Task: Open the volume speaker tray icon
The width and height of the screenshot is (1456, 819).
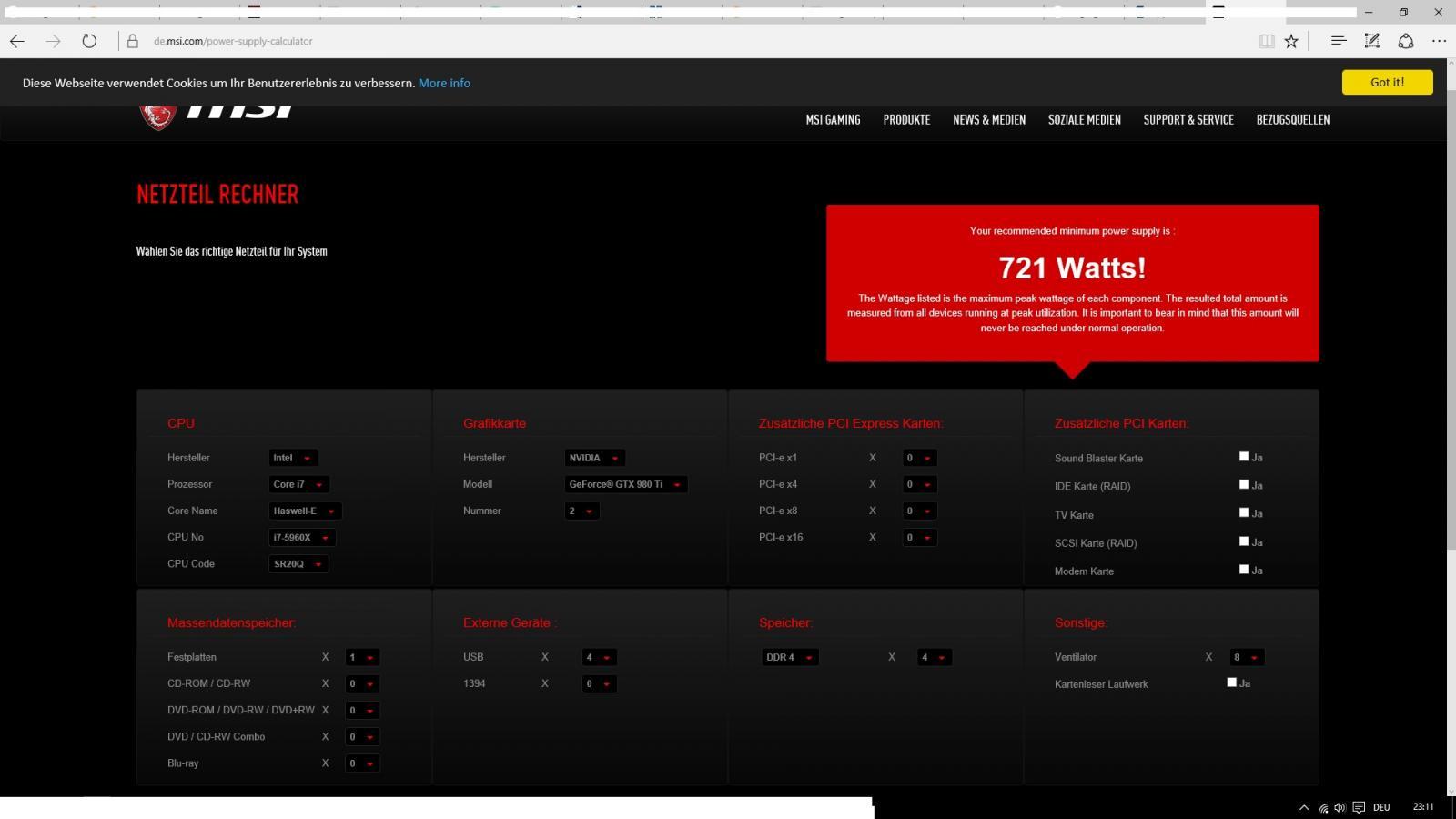Action: tap(1340, 807)
